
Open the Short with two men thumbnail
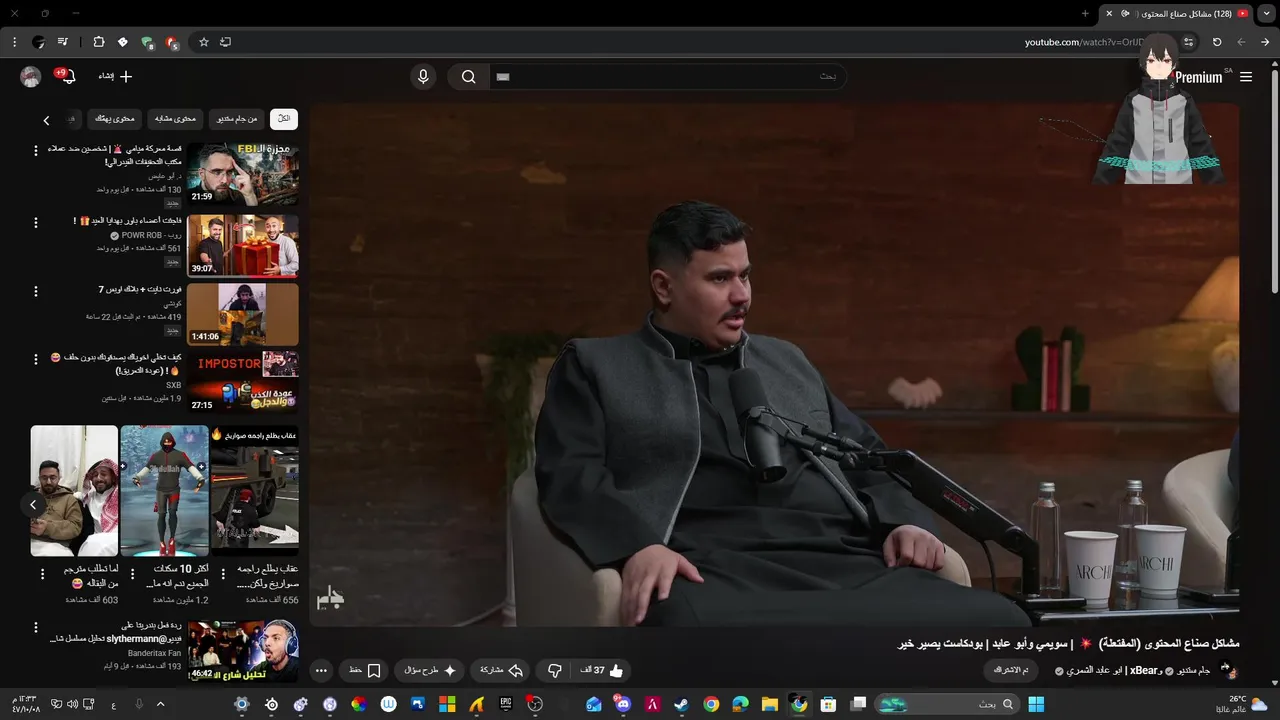pyautogui.click(x=74, y=490)
